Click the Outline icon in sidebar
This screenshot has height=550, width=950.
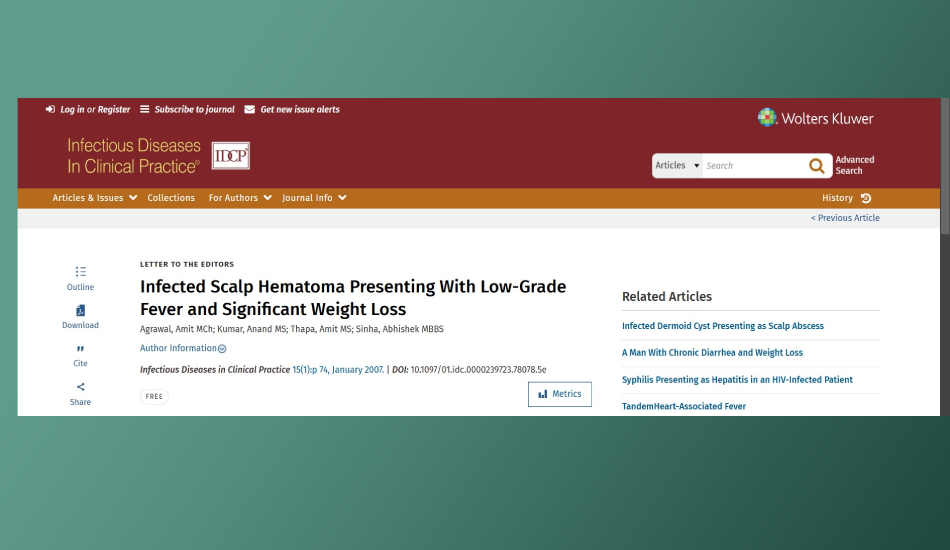(80, 271)
